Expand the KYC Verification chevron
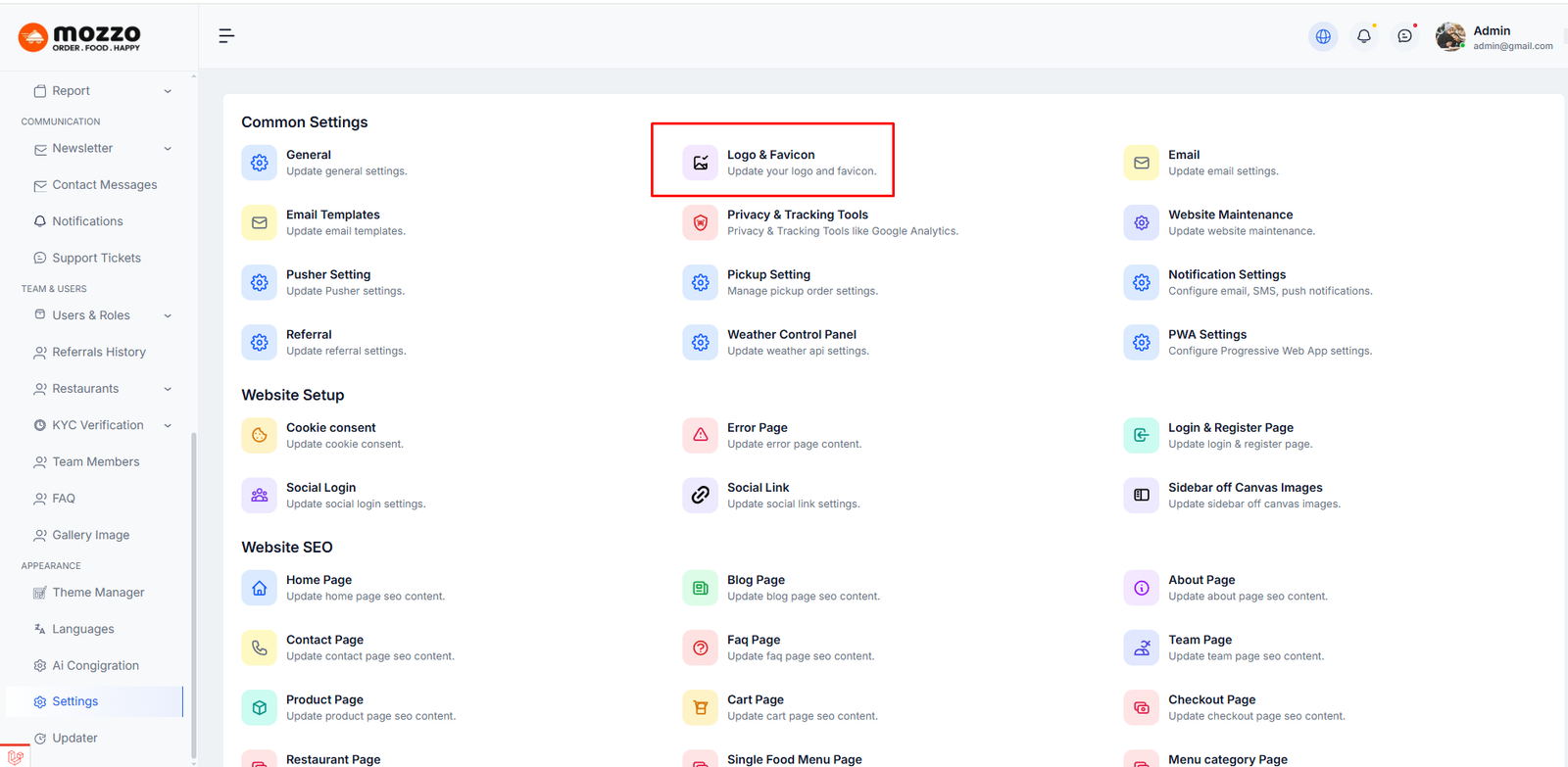This screenshot has height=767, width=1568. (x=168, y=425)
